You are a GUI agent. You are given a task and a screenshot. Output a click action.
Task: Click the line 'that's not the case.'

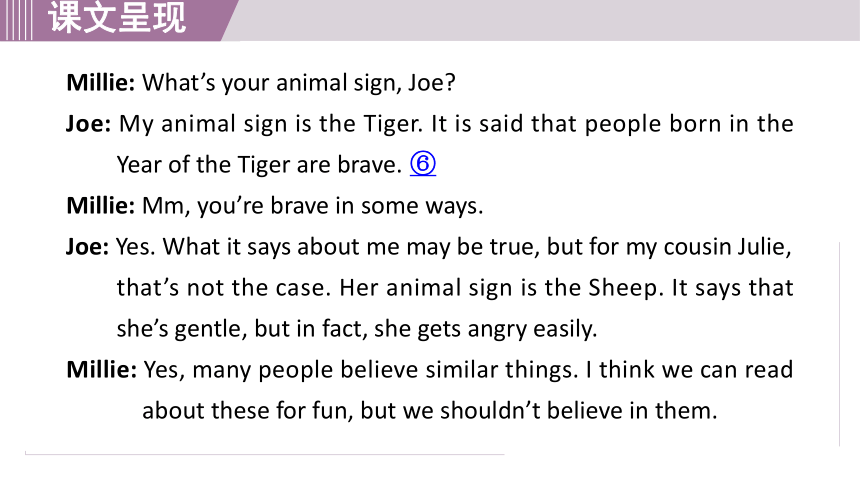(x=455, y=288)
